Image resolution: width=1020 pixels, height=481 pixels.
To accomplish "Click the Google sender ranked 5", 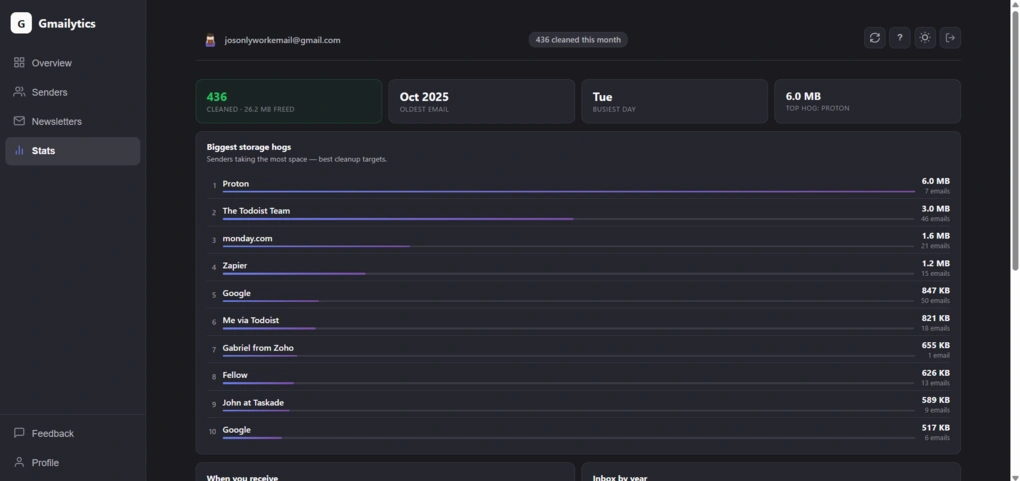I will click(x=237, y=293).
